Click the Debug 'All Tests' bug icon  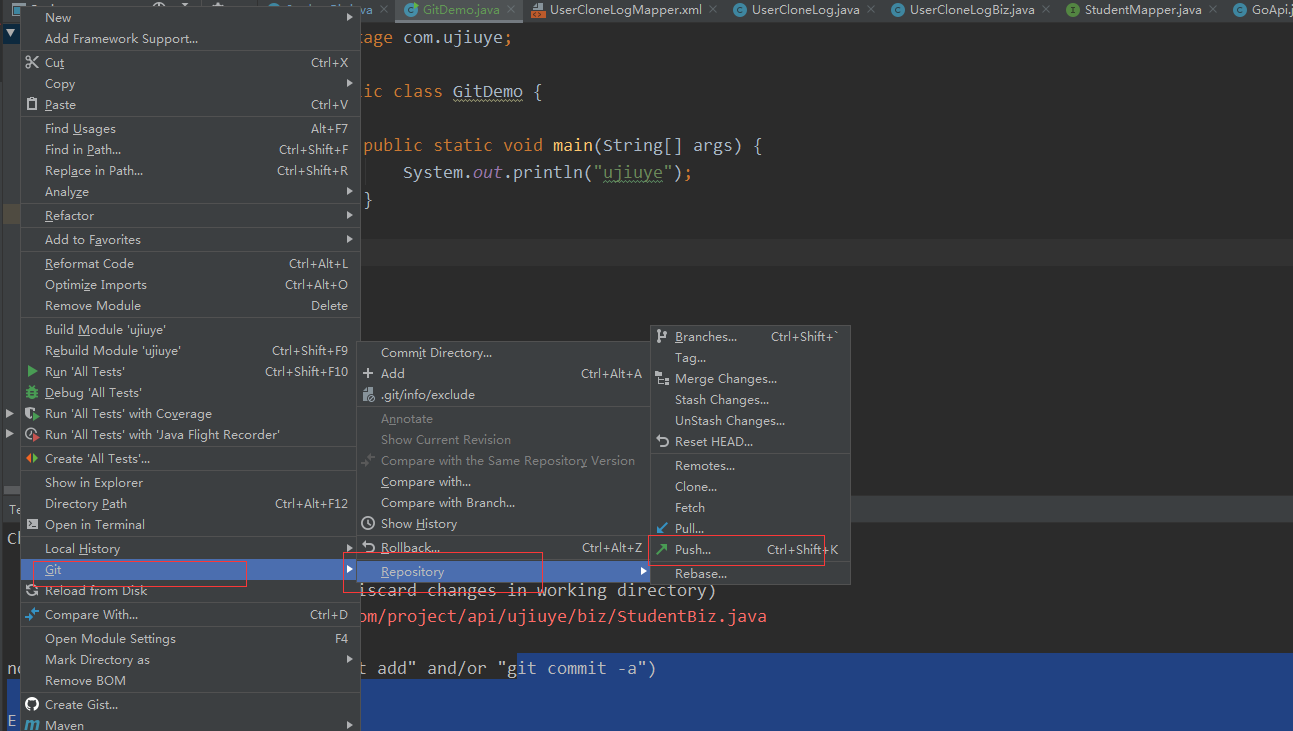32,392
